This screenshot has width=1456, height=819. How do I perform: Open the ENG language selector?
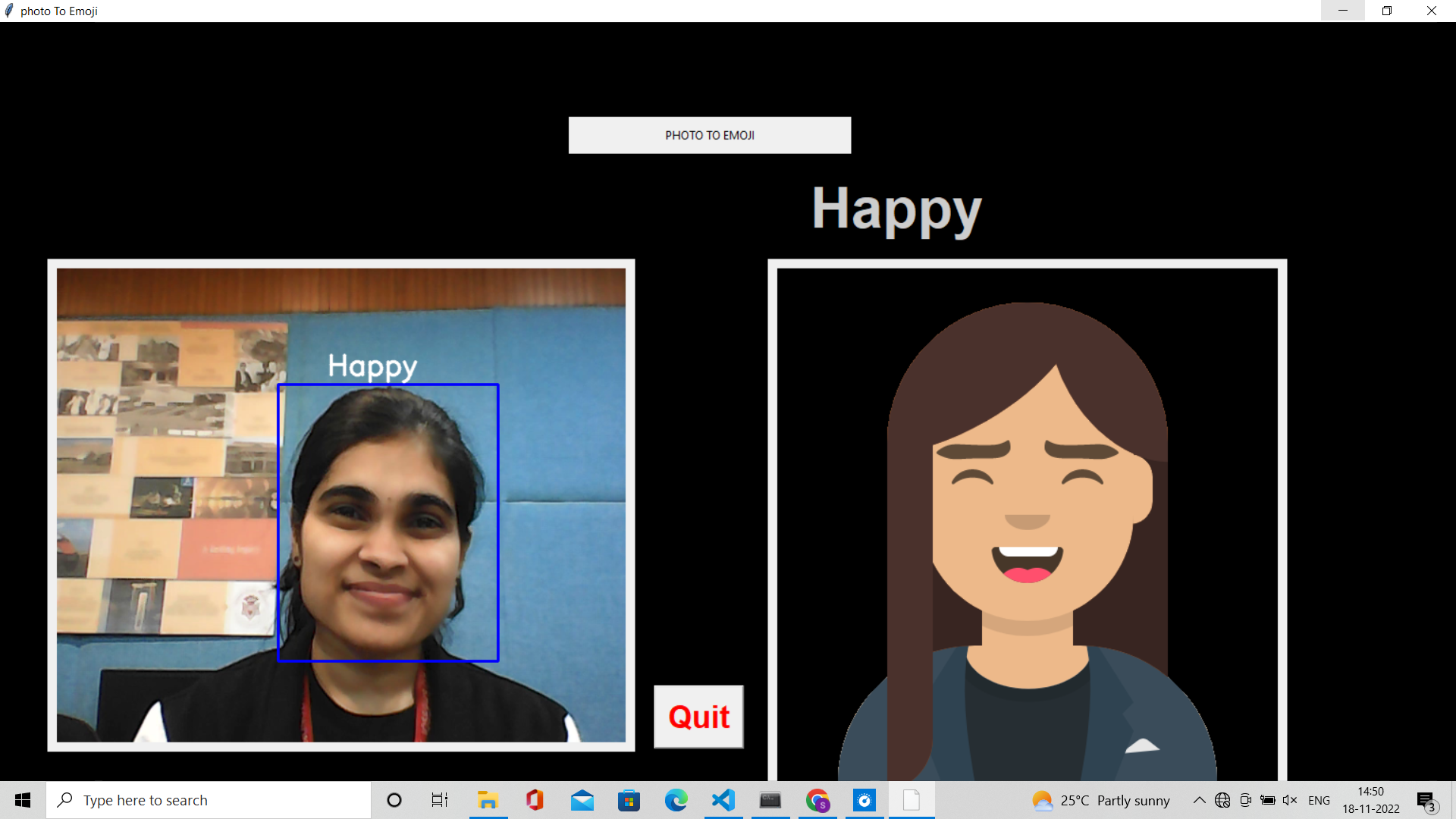[1319, 800]
